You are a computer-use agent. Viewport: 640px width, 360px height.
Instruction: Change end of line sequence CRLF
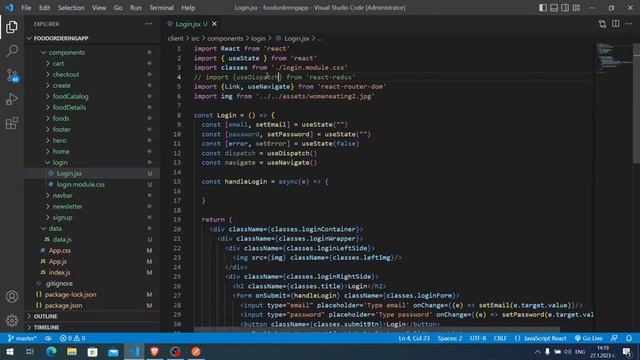[x=500, y=338]
